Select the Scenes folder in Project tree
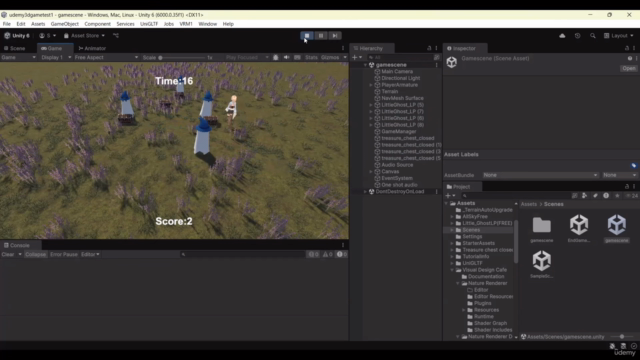This screenshot has width=640, height=360. point(471,230)
